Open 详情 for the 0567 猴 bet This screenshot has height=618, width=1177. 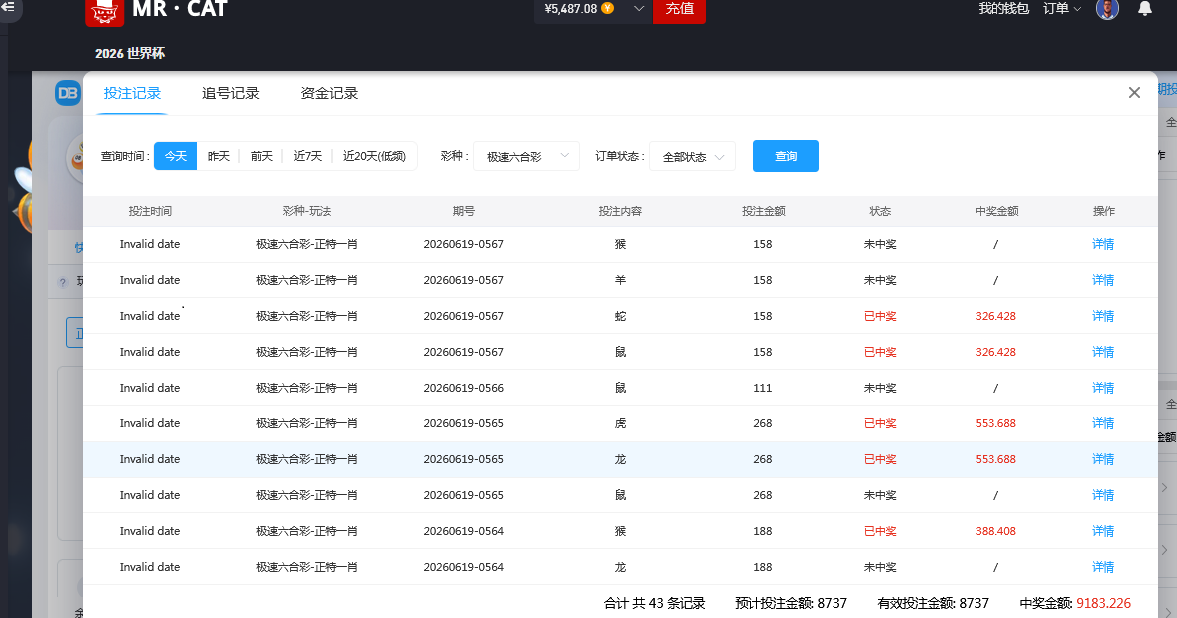(x=1103, y=244)
